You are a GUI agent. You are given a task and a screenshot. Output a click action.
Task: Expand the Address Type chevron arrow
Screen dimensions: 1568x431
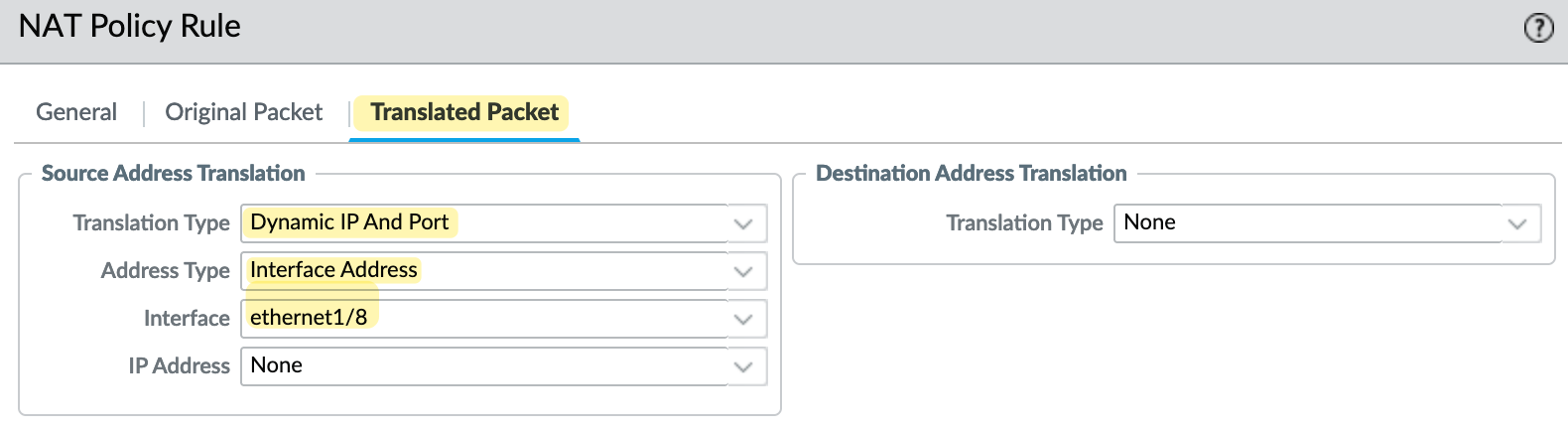743,271
